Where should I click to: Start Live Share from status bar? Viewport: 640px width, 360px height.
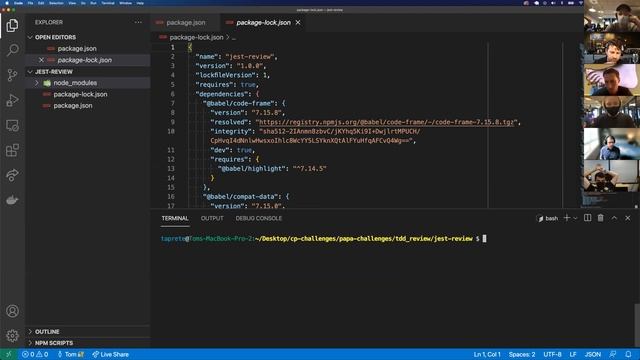click(110, 354)
